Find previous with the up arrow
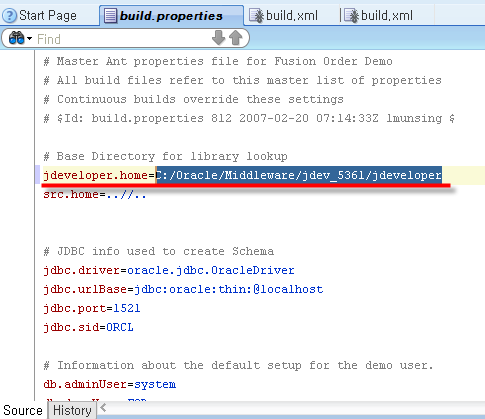Image resolution: width=485 pixels, height=419 pixels. tap(236, 38)
